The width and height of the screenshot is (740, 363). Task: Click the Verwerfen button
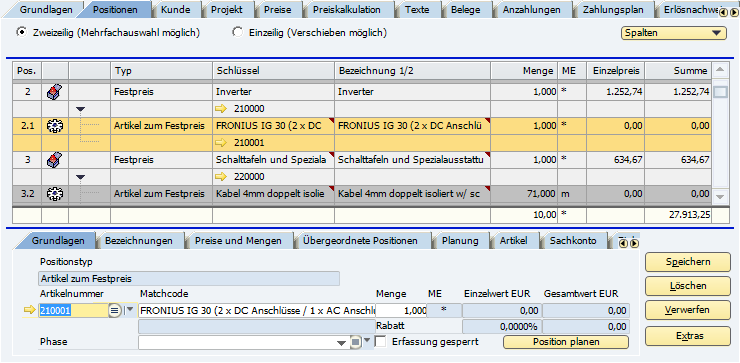click(688, 311)
